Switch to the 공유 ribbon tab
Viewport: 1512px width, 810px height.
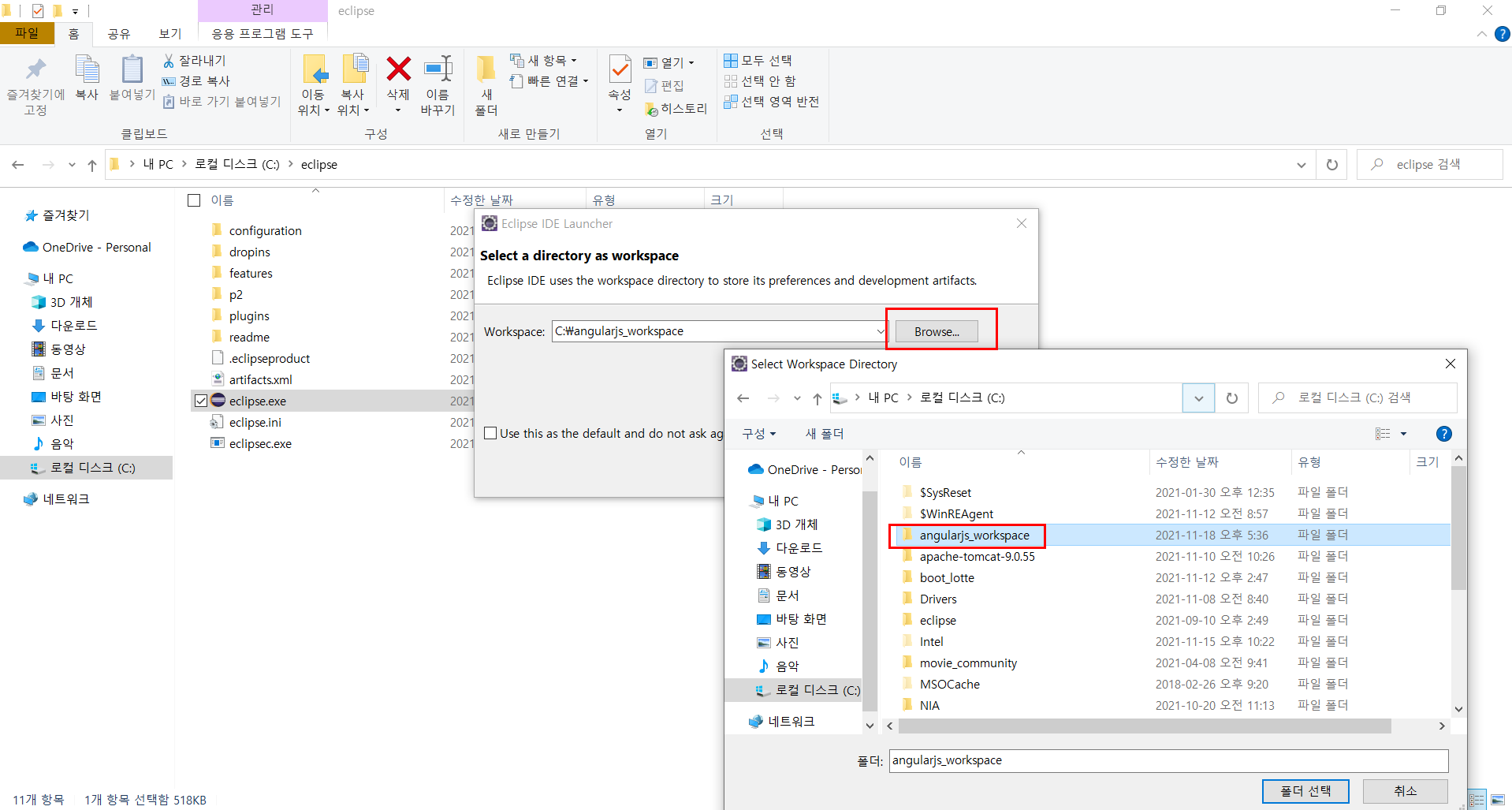coord(119,34)
